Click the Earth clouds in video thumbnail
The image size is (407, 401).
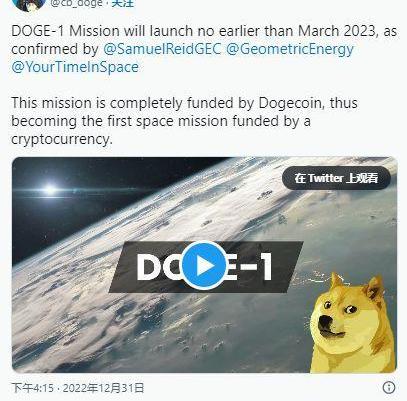[100, 300]
